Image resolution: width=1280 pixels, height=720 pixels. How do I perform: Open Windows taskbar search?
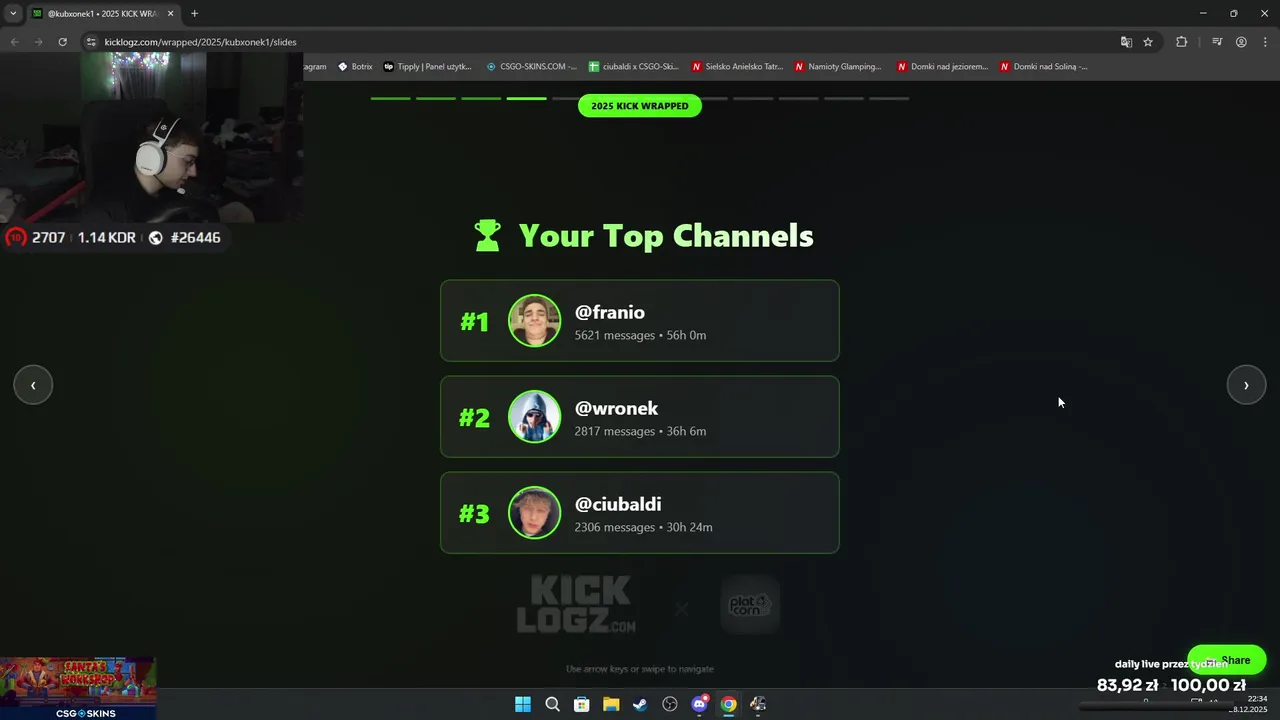point(552,704)
